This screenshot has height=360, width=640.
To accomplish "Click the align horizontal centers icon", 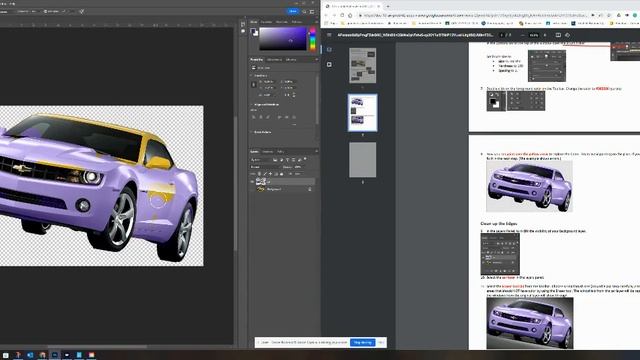I will click(261, 117).
